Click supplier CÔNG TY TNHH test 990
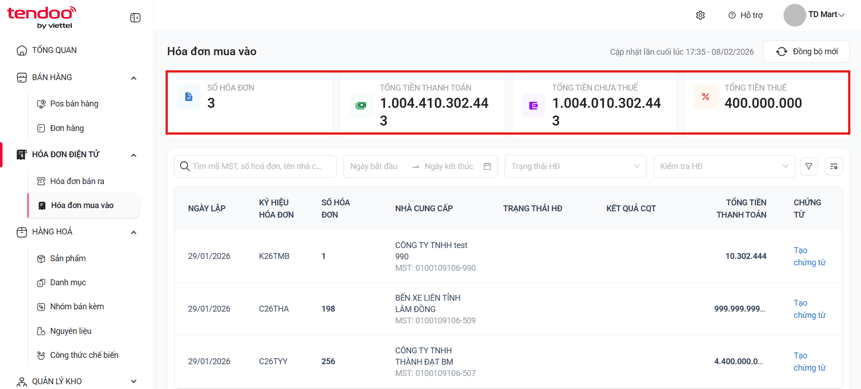861x389 pixels. [431, 251]
